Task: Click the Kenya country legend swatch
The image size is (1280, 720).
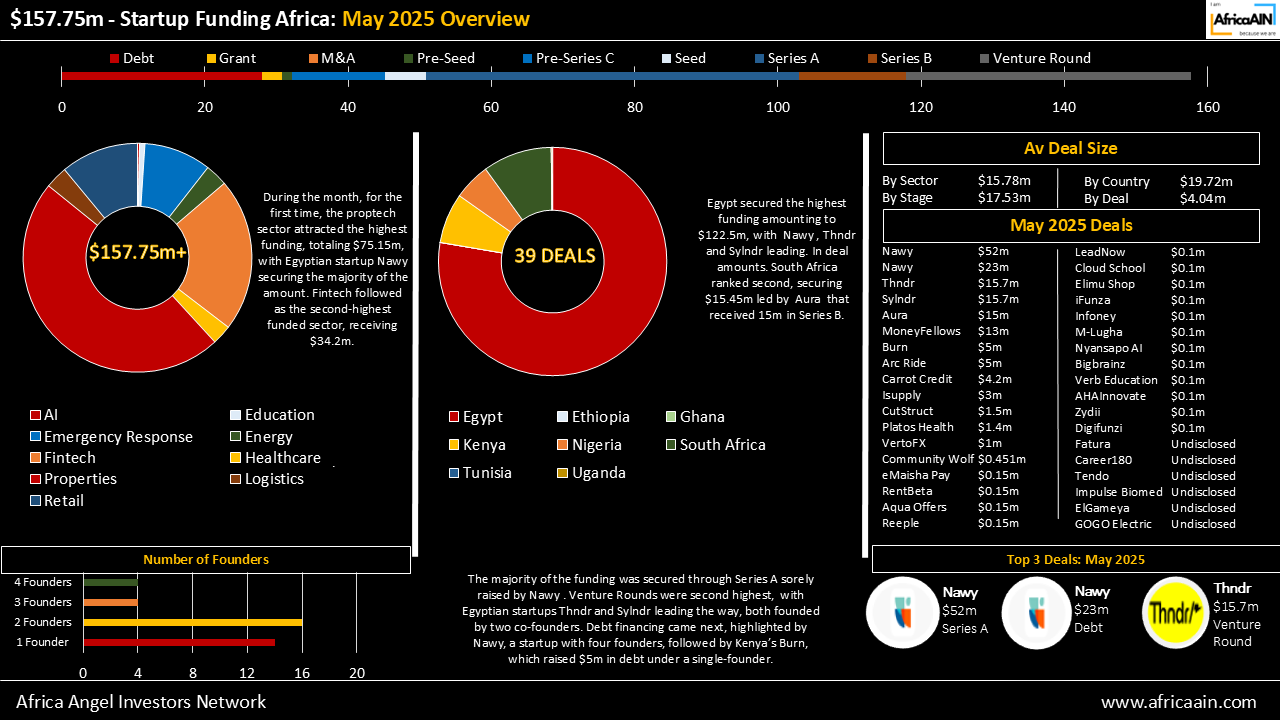Action: [454, 445]
